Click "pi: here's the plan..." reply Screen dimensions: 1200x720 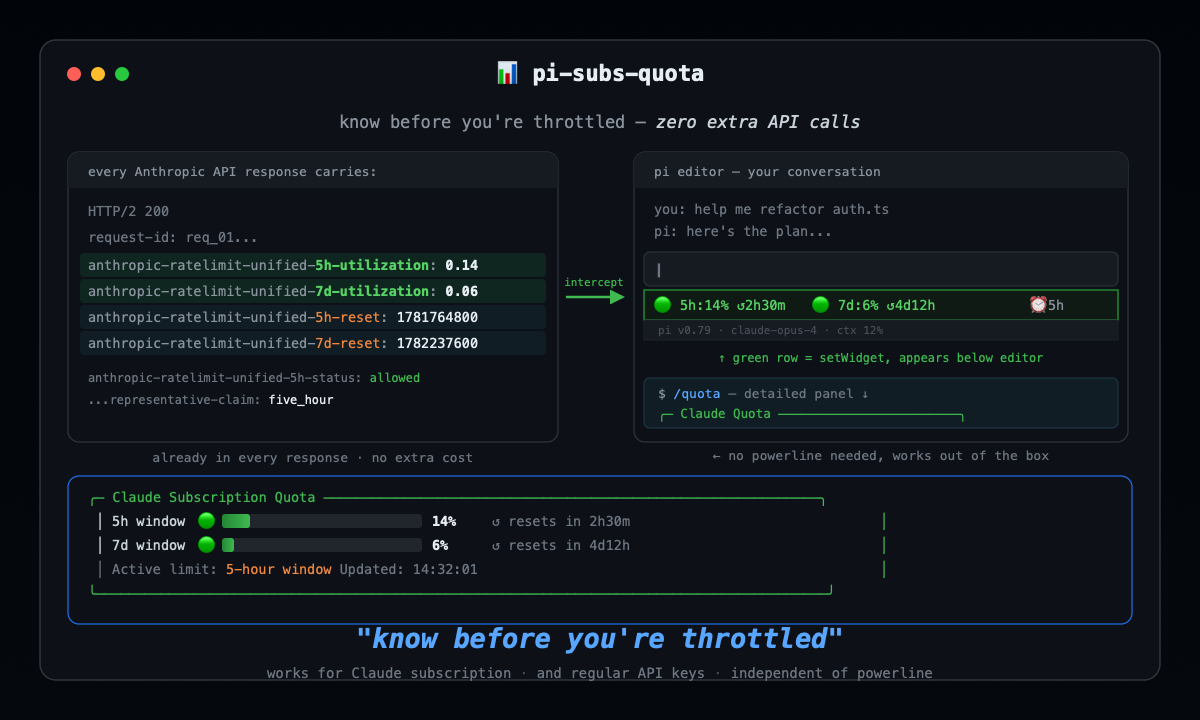point(743,231)
